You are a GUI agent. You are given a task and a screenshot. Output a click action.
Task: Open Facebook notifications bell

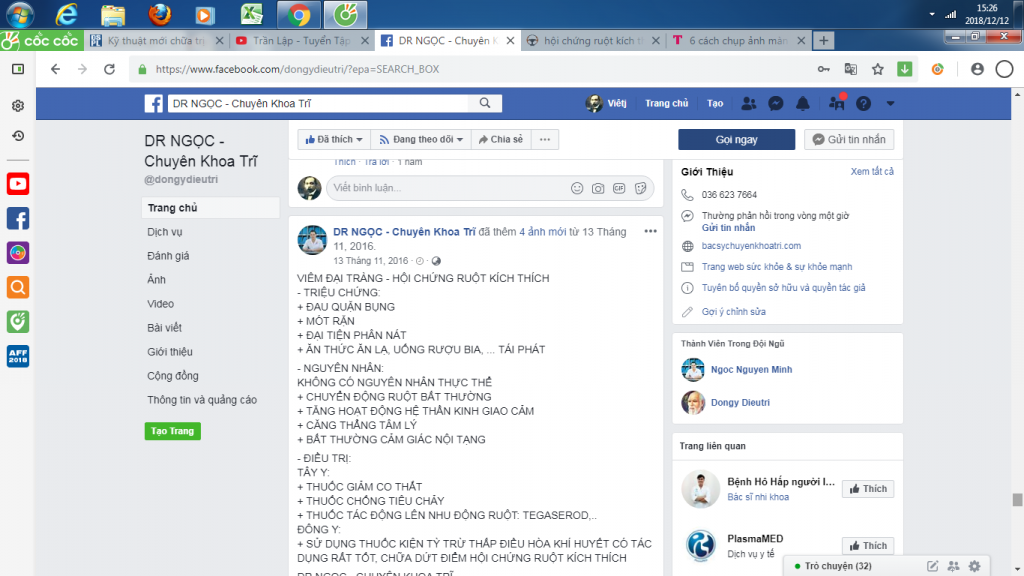click(x=803, y=103)
